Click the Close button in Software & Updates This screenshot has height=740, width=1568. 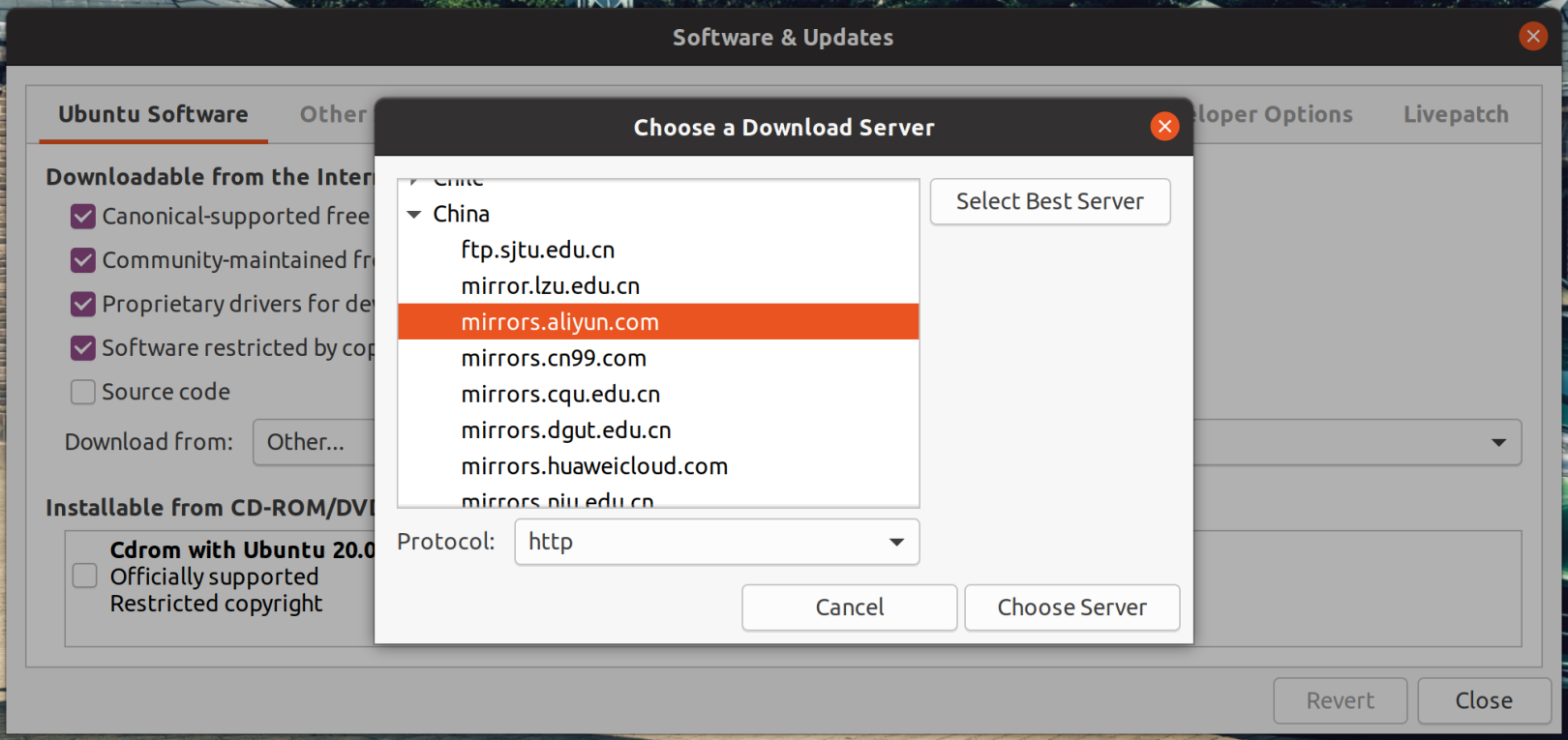tap(1484, 700)
